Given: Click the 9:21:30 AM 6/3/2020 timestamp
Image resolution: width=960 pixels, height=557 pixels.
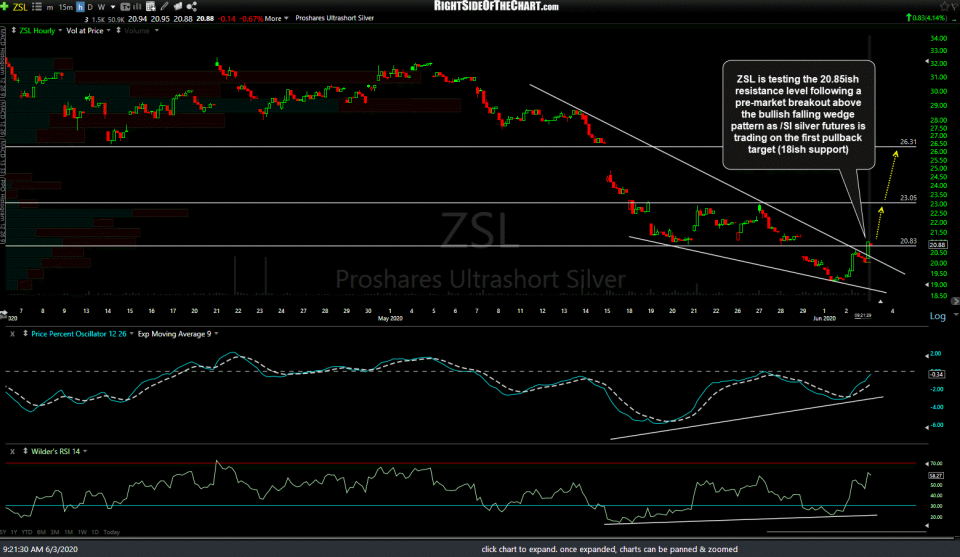Looking at the screenshot, I should coord(40,550).
